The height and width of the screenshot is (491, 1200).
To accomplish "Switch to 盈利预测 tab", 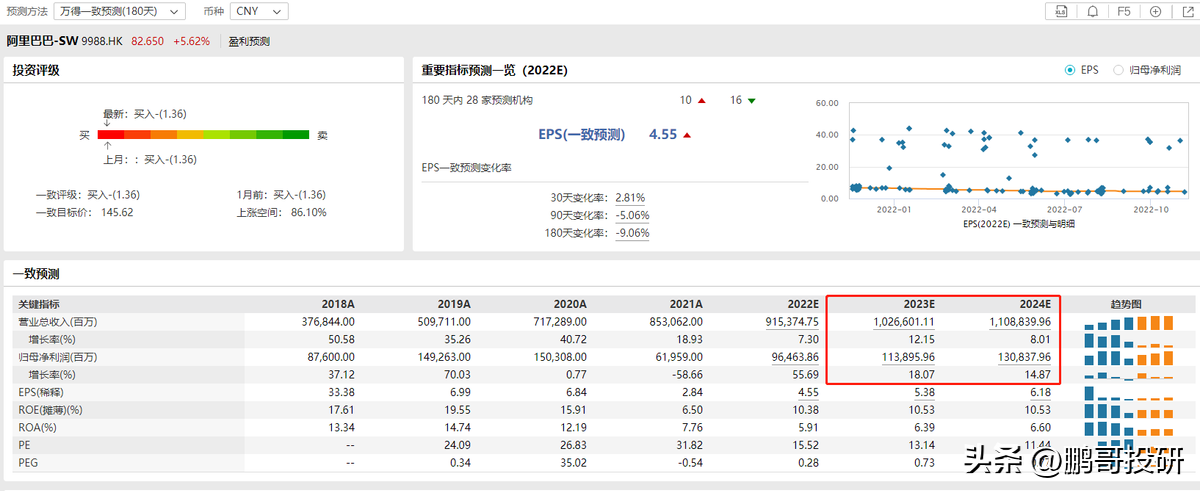I will pyautogui.click(x=249, y=41).
